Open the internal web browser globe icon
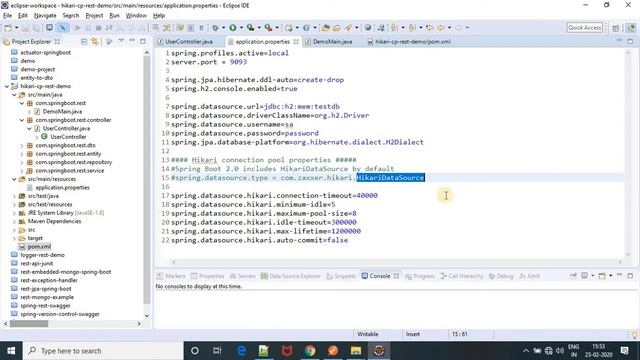 368,28
